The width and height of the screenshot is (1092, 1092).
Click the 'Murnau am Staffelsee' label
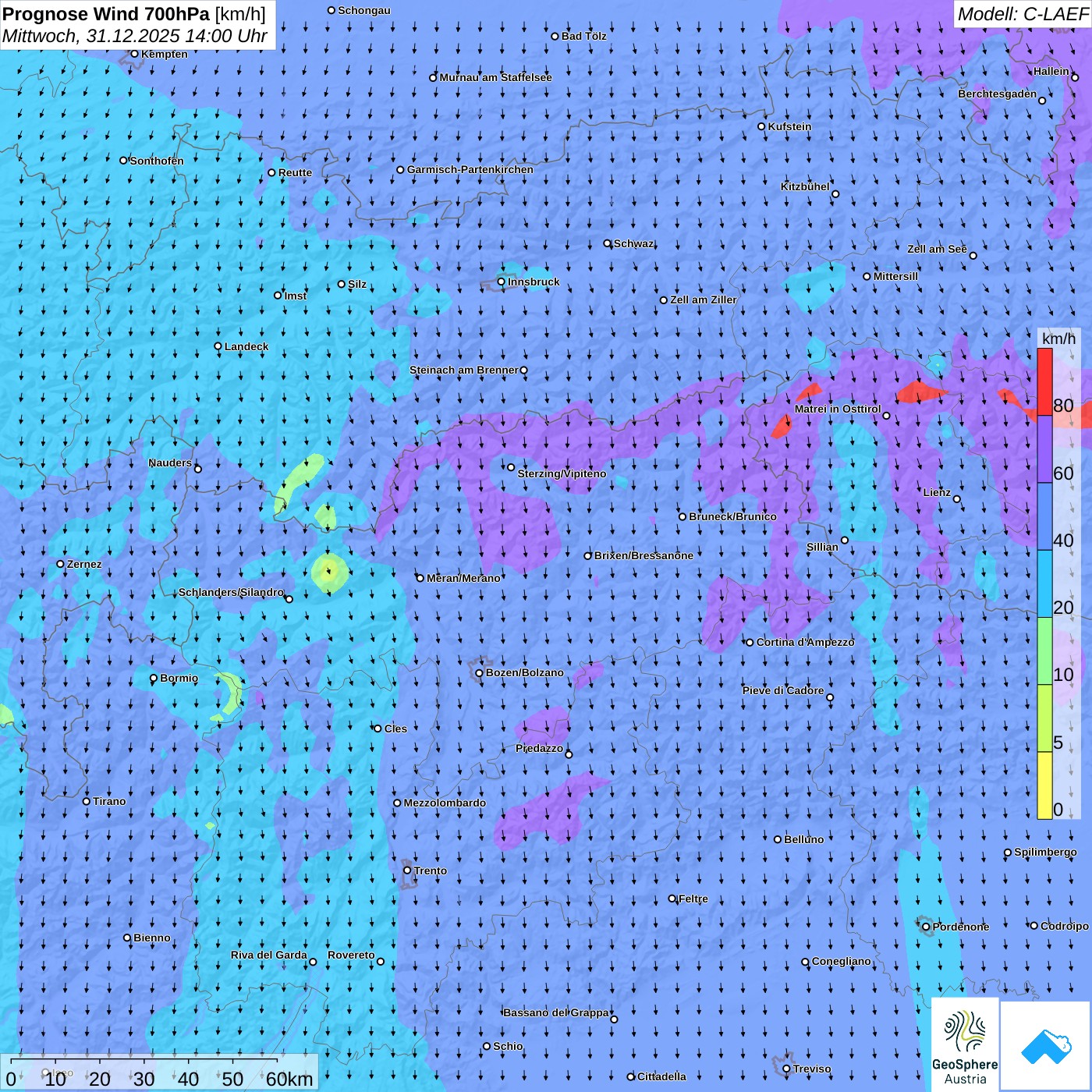tap(495, 77)
